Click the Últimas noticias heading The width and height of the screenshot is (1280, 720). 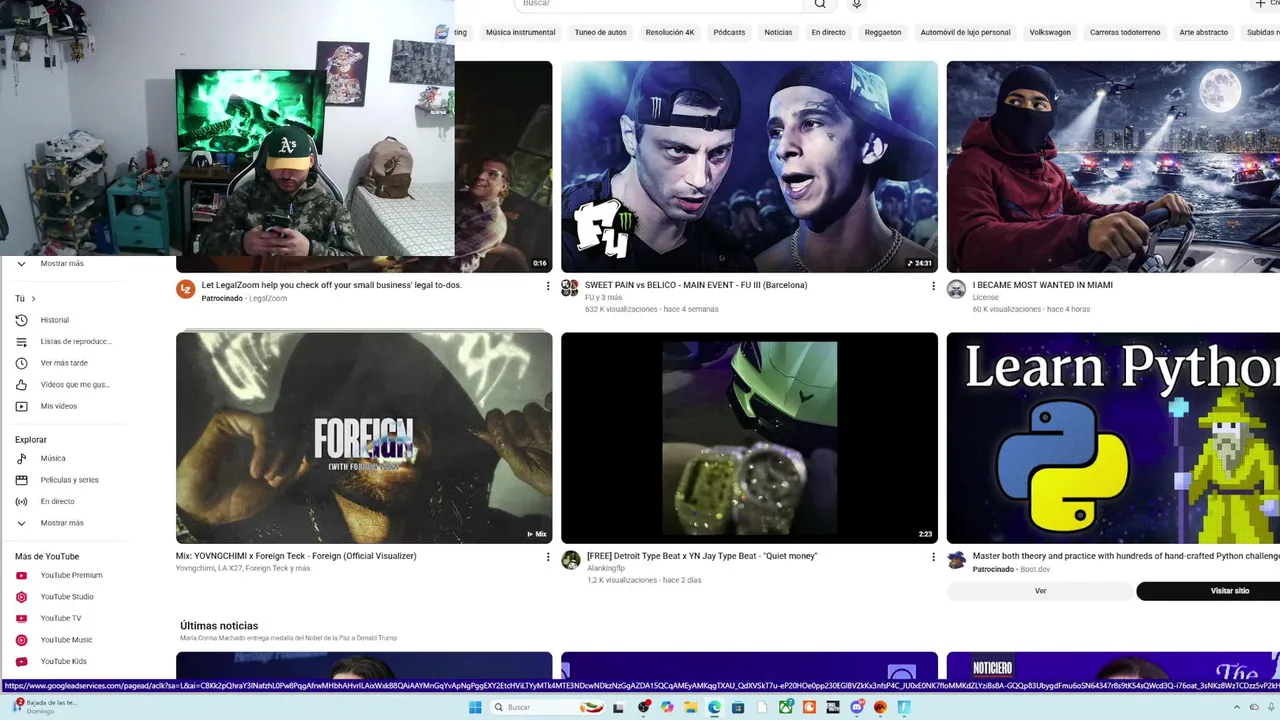point(219,626)
